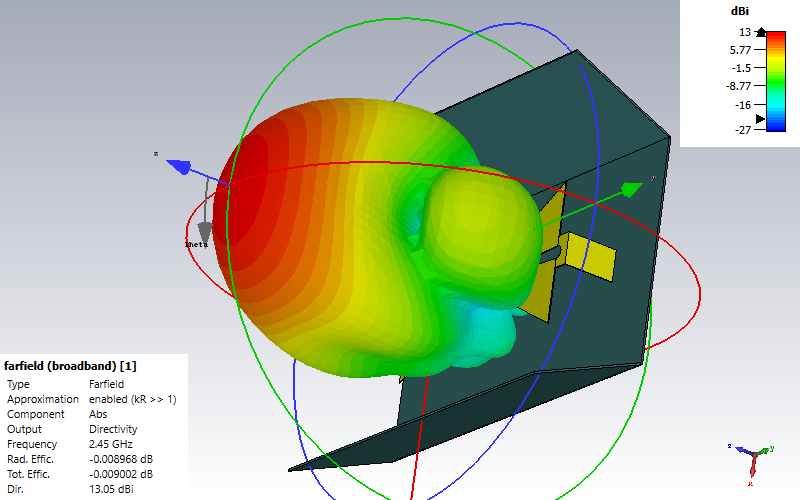Select the blue z-axis arrowhead on the plot

click(x=180, y=166)
